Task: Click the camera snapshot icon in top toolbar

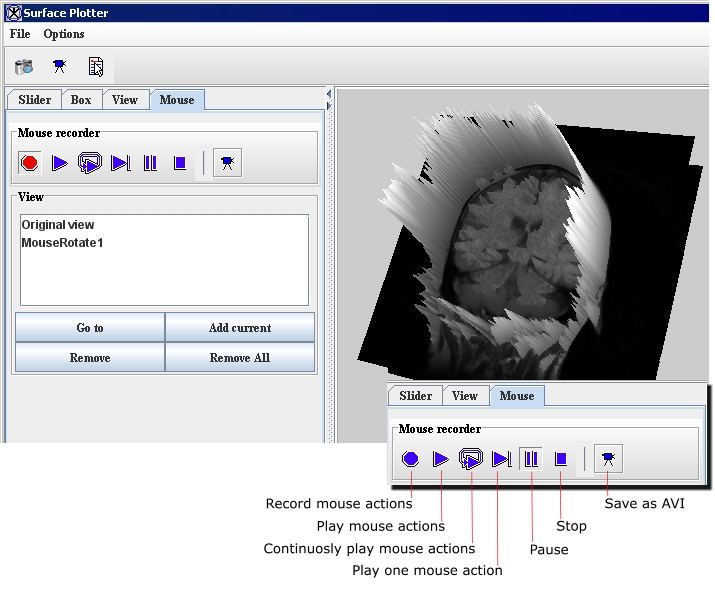Action: coord(24,67)
